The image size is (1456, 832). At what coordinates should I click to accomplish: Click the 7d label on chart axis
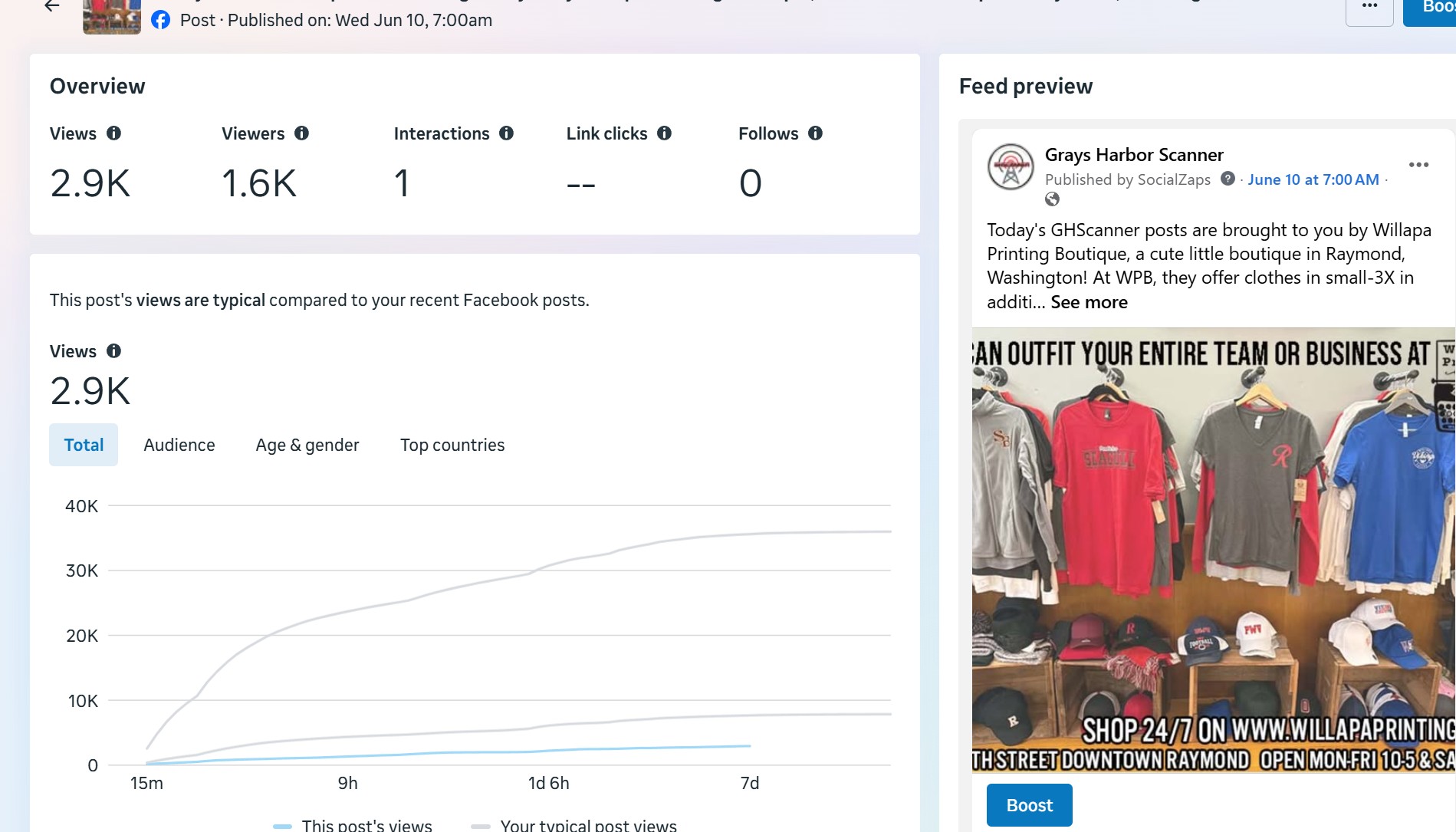coord(750,783)
